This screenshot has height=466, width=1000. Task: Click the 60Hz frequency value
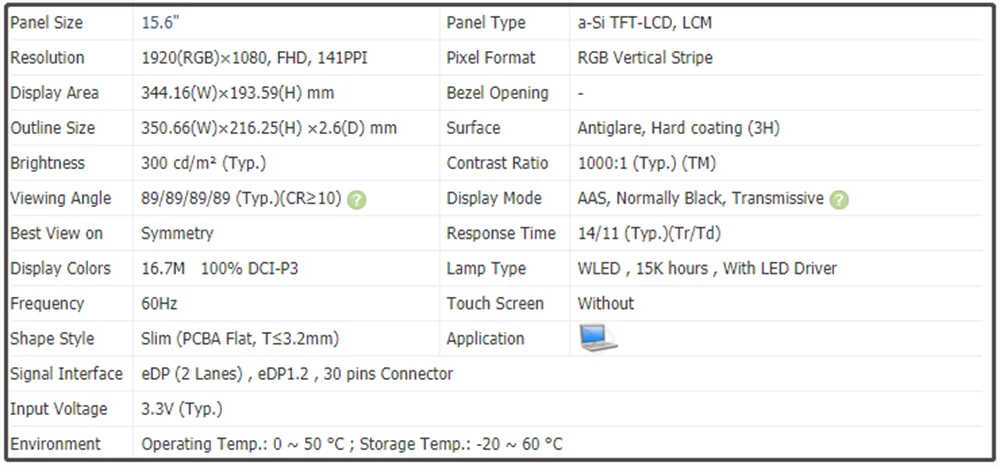point(159,303)
